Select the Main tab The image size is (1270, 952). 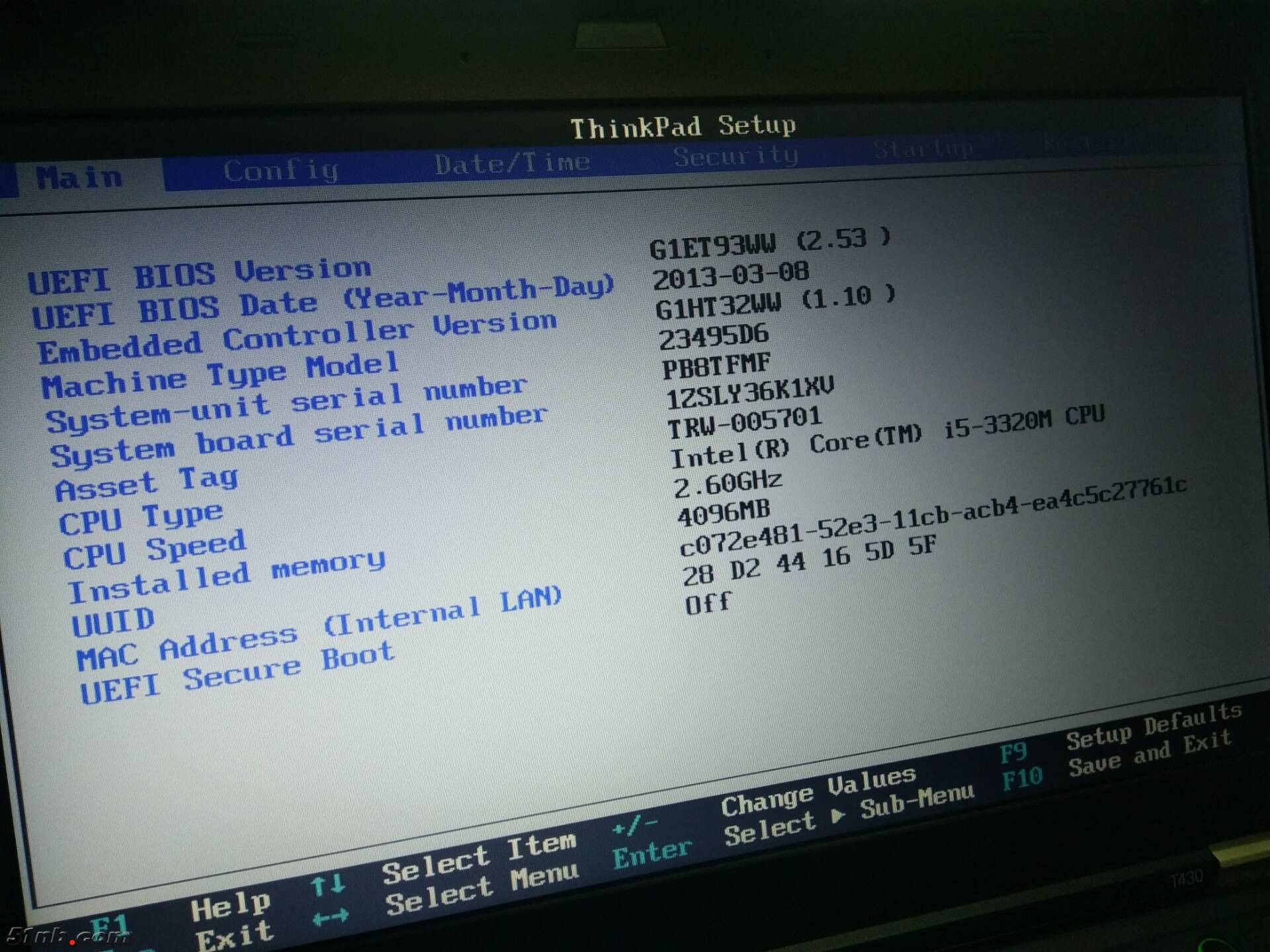coord(79,178)
